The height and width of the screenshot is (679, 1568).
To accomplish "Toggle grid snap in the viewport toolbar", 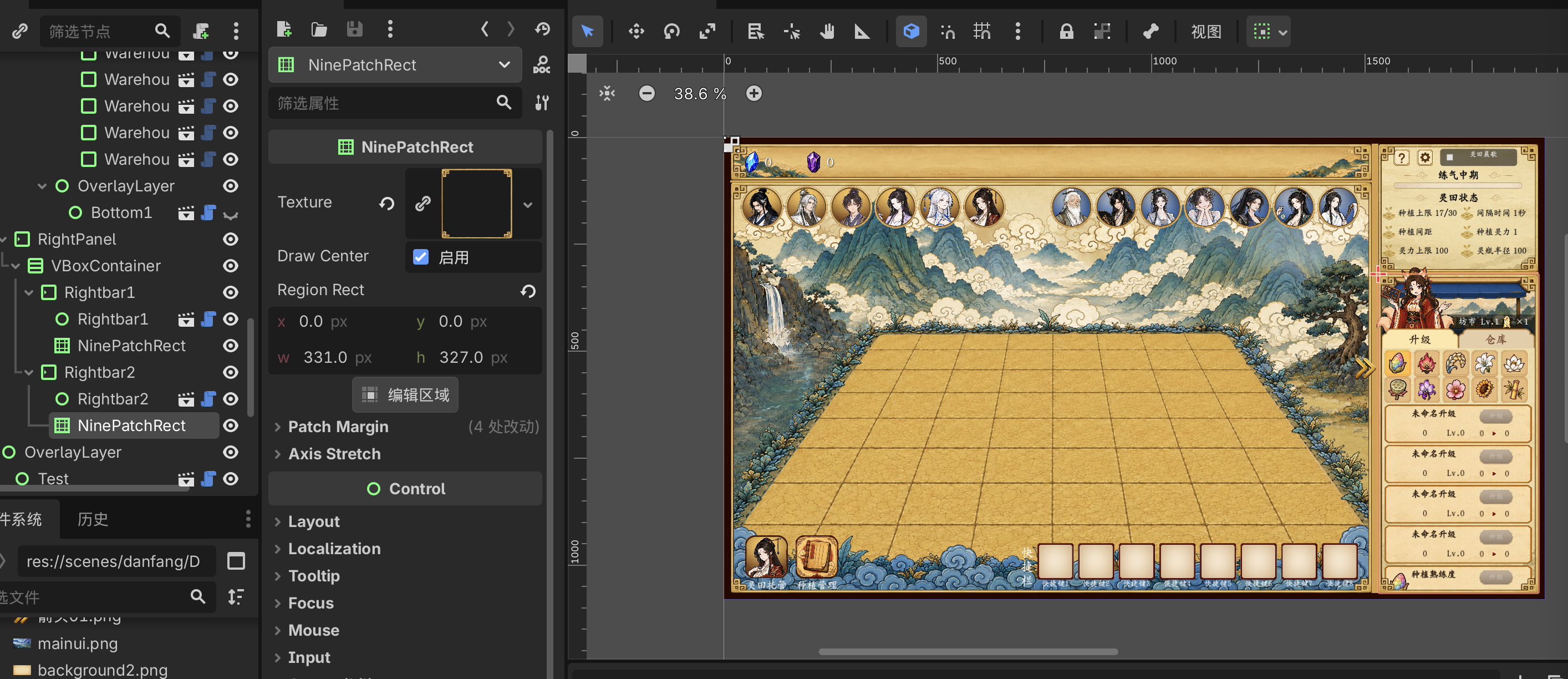I will click(x=982, y=31).
